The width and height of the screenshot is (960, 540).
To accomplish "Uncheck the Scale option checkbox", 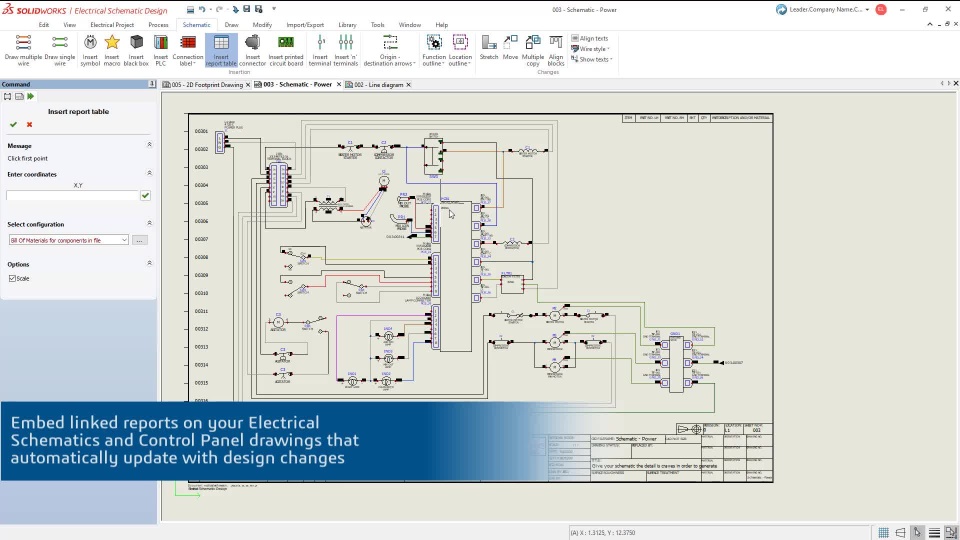I will click(12, 278).
